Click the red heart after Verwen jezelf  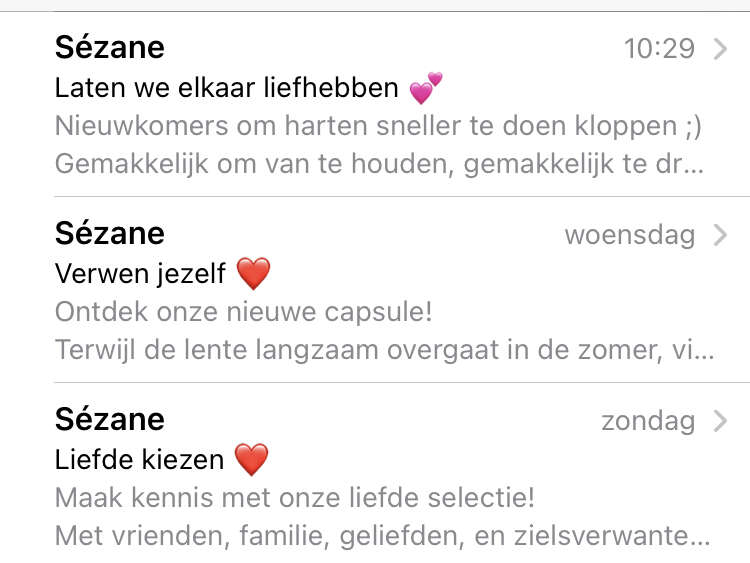(x=254, y=274)
